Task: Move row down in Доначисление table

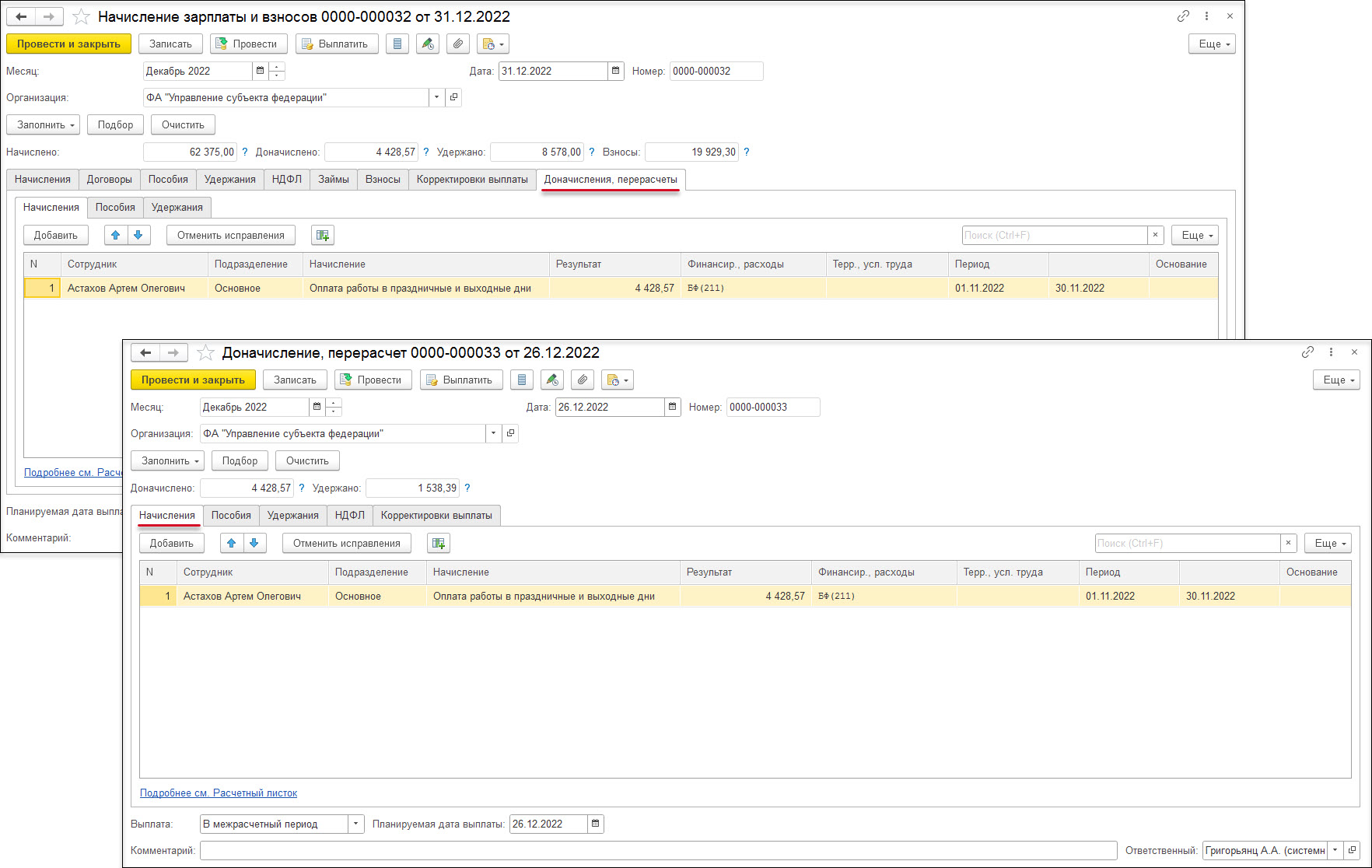Action: 254,543
